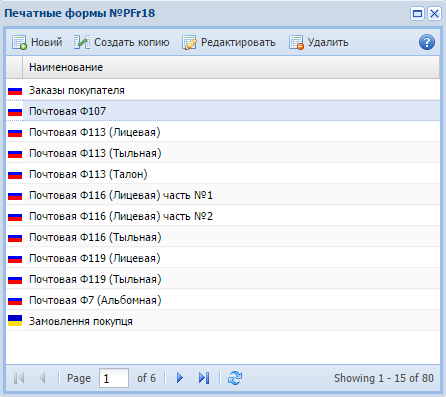Go to the previous page arrow

pyautogui.click(x=42, y=378)
